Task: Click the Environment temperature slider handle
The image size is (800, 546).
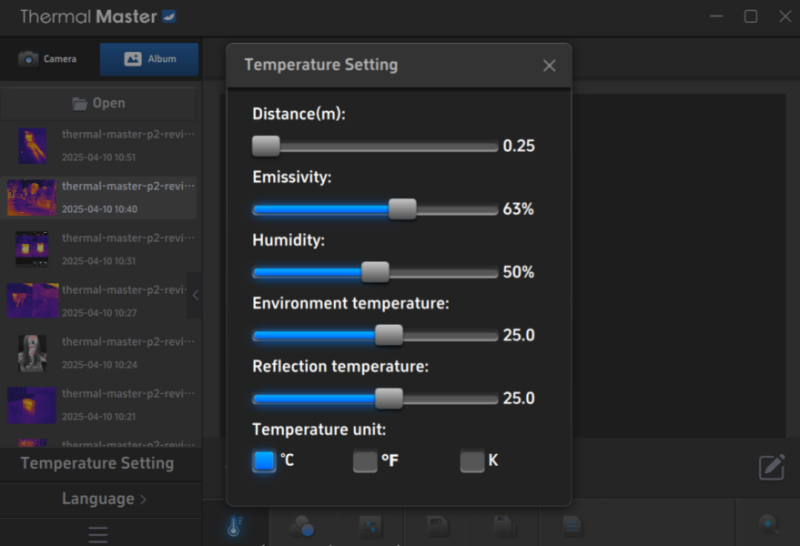Action: tap(389, 336)
